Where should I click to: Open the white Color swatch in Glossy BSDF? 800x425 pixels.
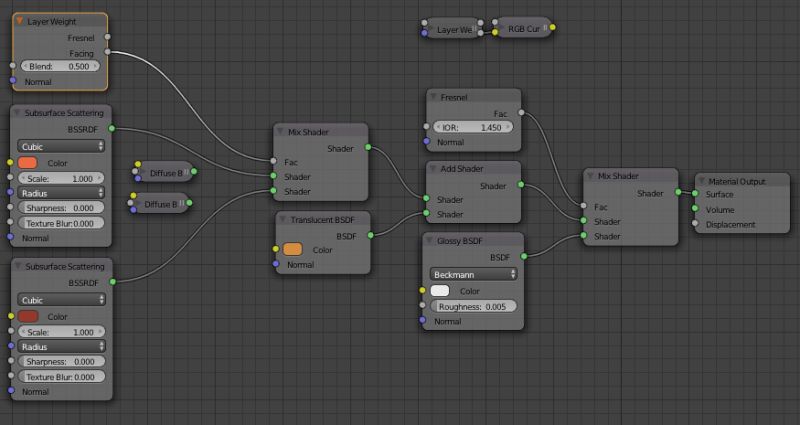click(440, 291)
